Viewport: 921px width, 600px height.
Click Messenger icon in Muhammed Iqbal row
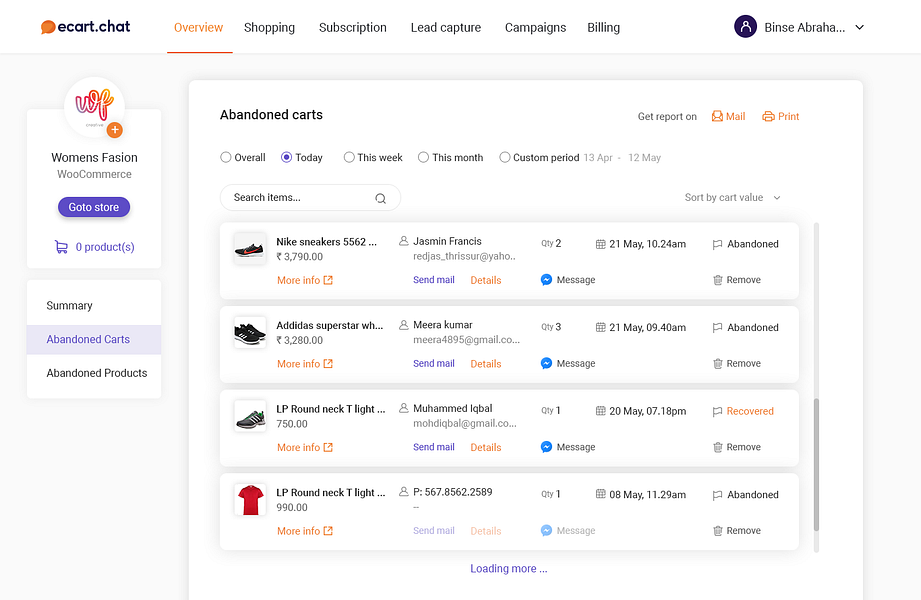(546, 447)
